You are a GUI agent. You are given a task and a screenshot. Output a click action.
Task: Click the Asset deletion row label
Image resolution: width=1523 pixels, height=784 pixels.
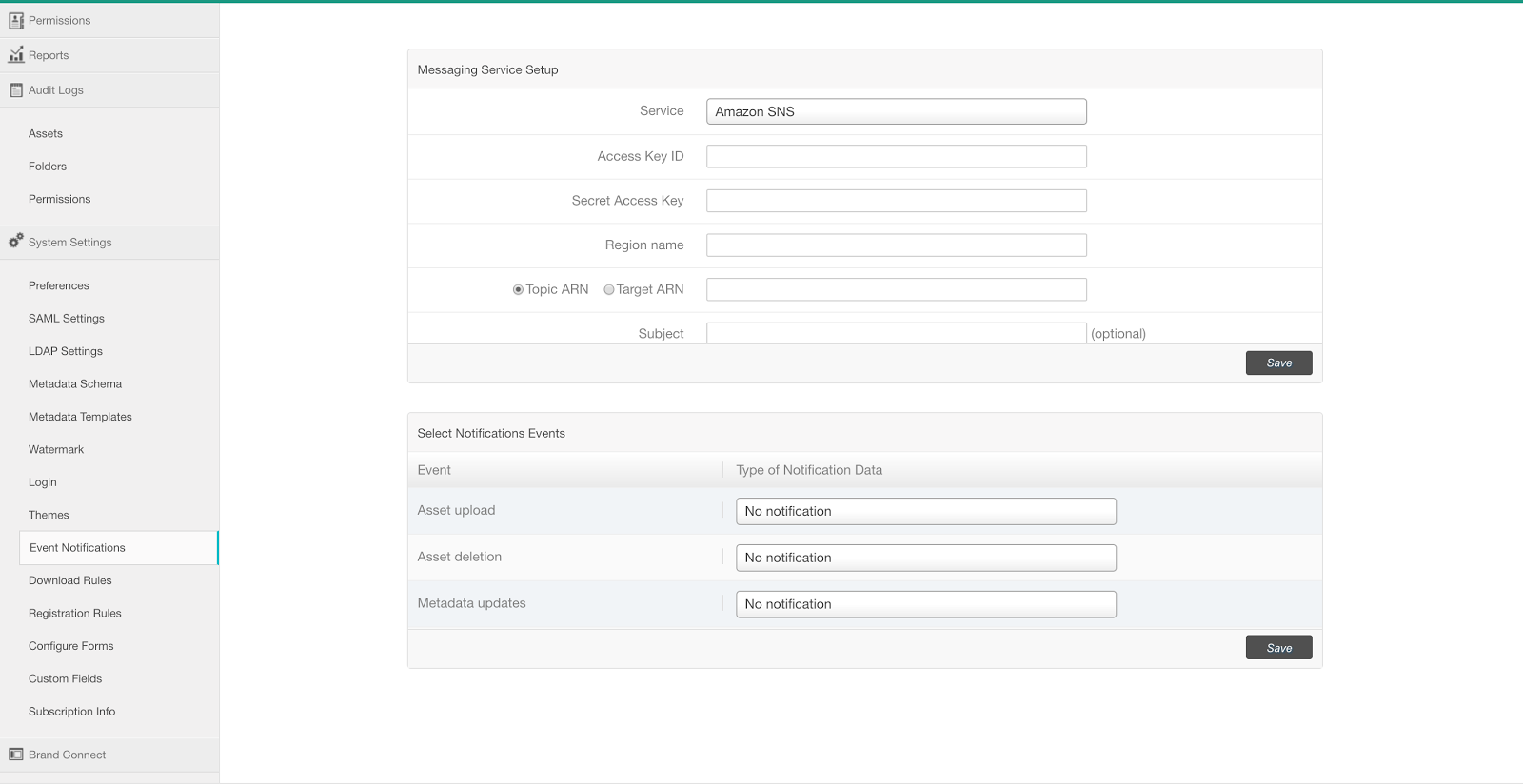click(460, 557)
